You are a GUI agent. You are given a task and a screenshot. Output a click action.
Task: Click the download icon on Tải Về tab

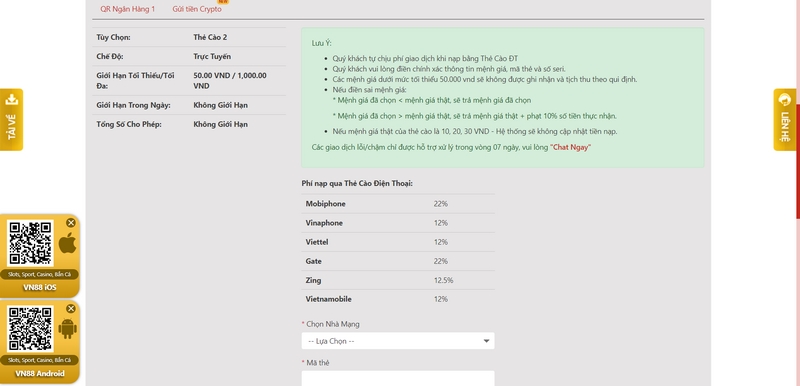[11, 100]
